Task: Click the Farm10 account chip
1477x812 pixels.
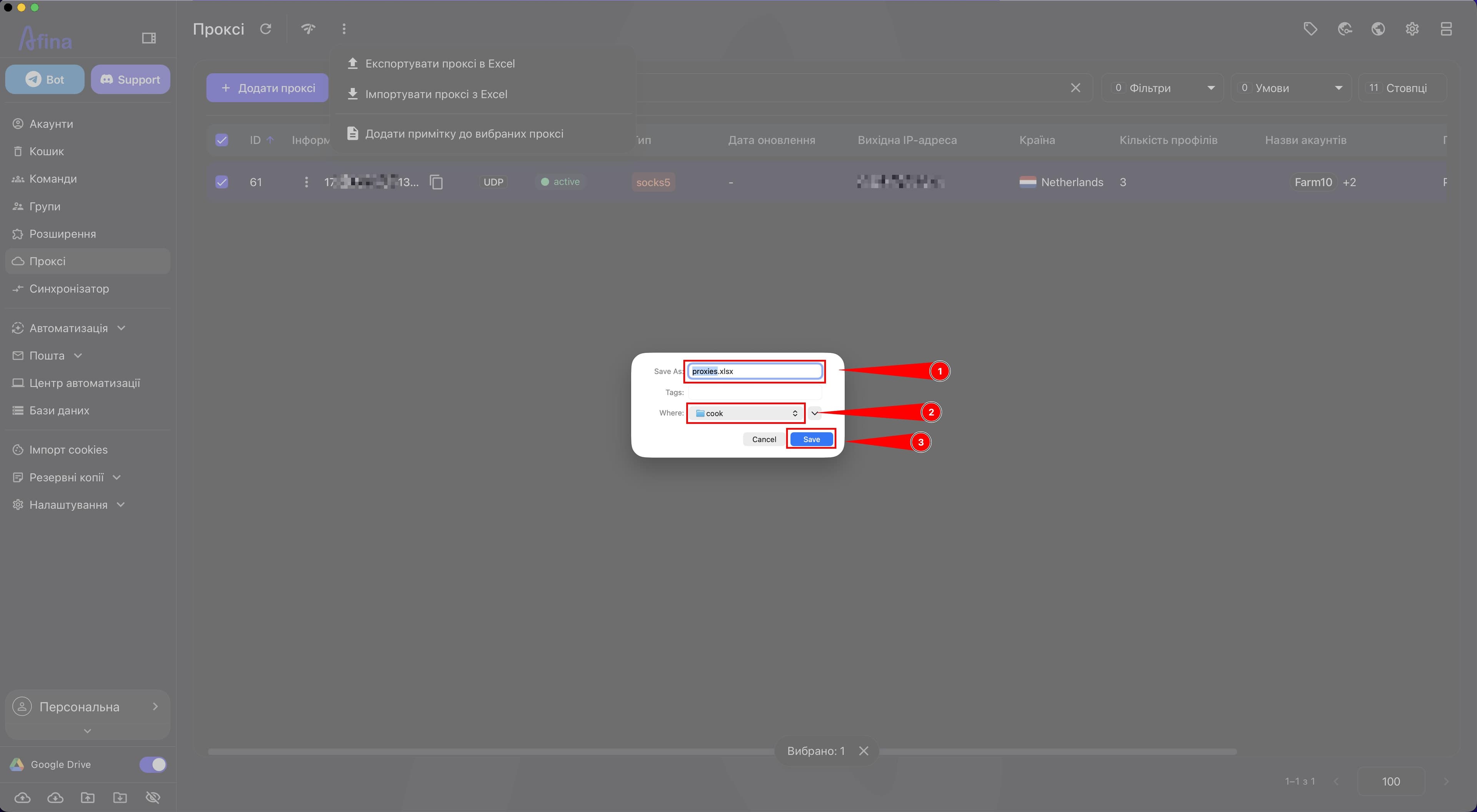Action: tap(1313, 182)
